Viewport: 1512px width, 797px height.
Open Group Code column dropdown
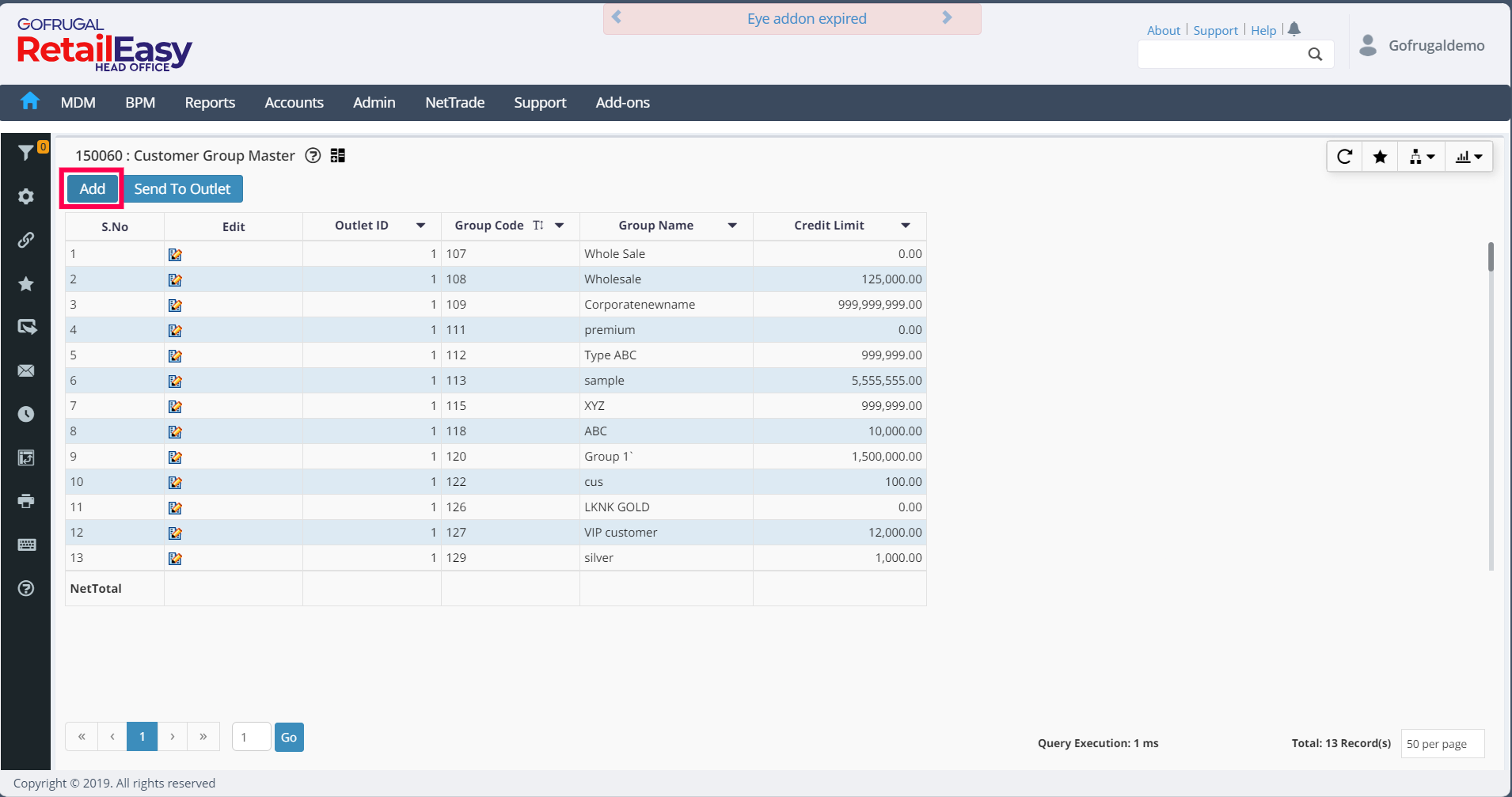pos(559,226)
